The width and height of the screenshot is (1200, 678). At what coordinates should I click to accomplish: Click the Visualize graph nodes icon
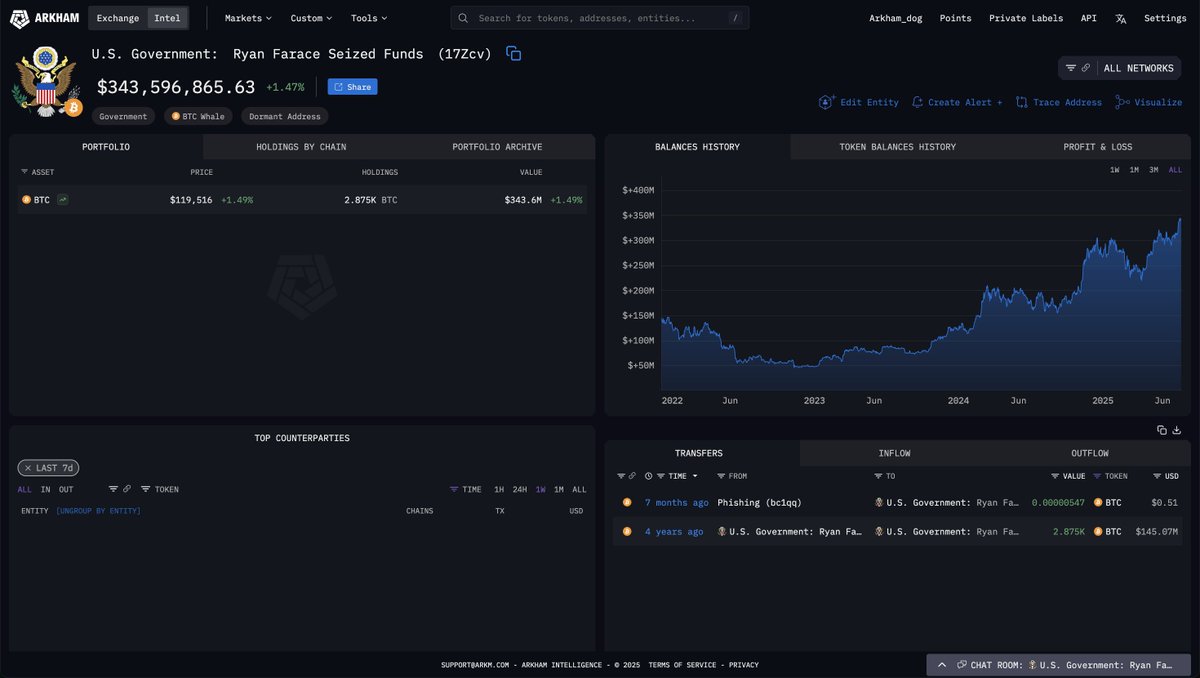click(x=1122, y=102)
